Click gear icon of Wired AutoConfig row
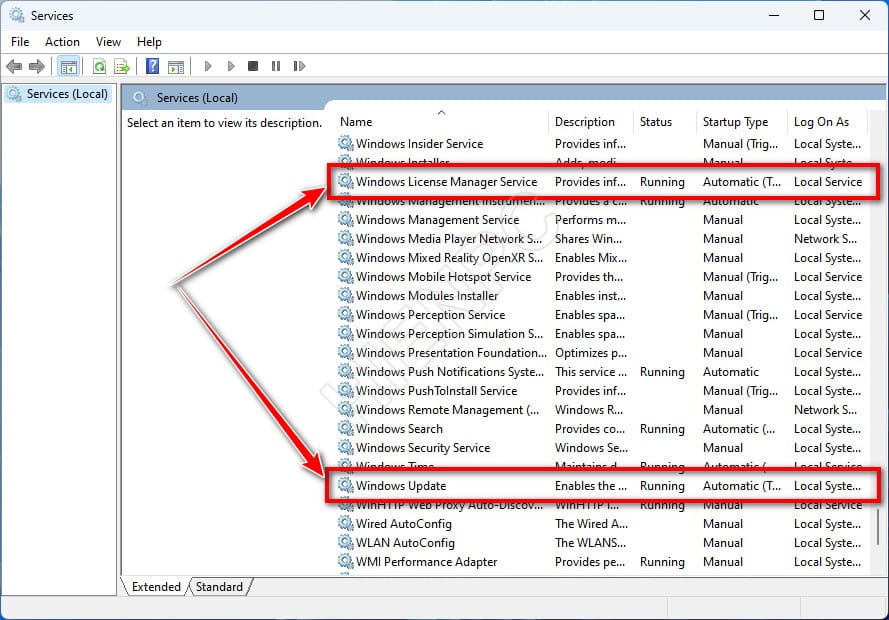The height and width of the screenshot is (620, 889). coord(346,523)
